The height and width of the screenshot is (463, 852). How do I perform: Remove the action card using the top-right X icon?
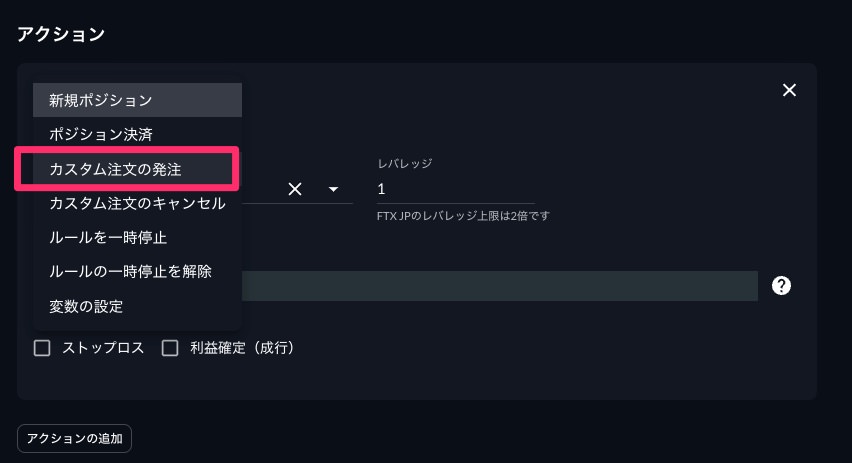[x=789, y=90]
